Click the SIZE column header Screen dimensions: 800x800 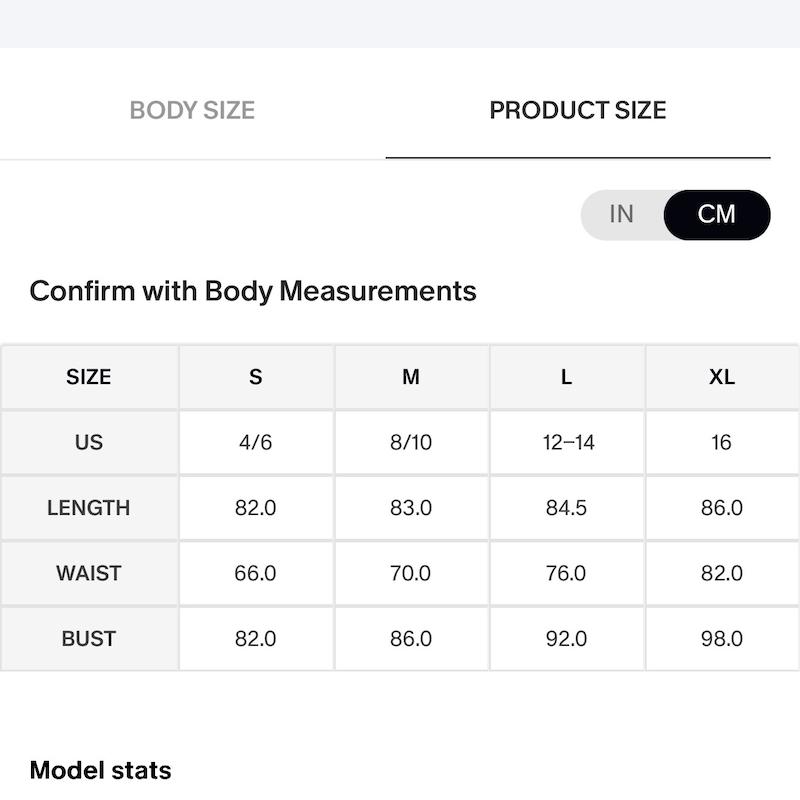89,377
